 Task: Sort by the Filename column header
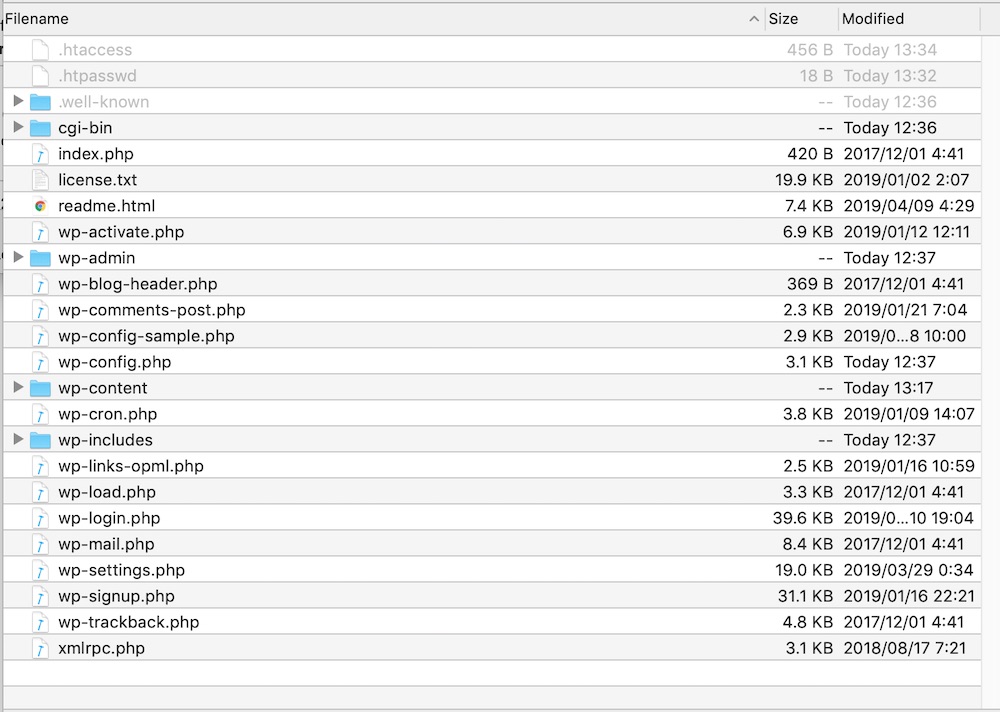pyautogui.click(x=384, y=19)
